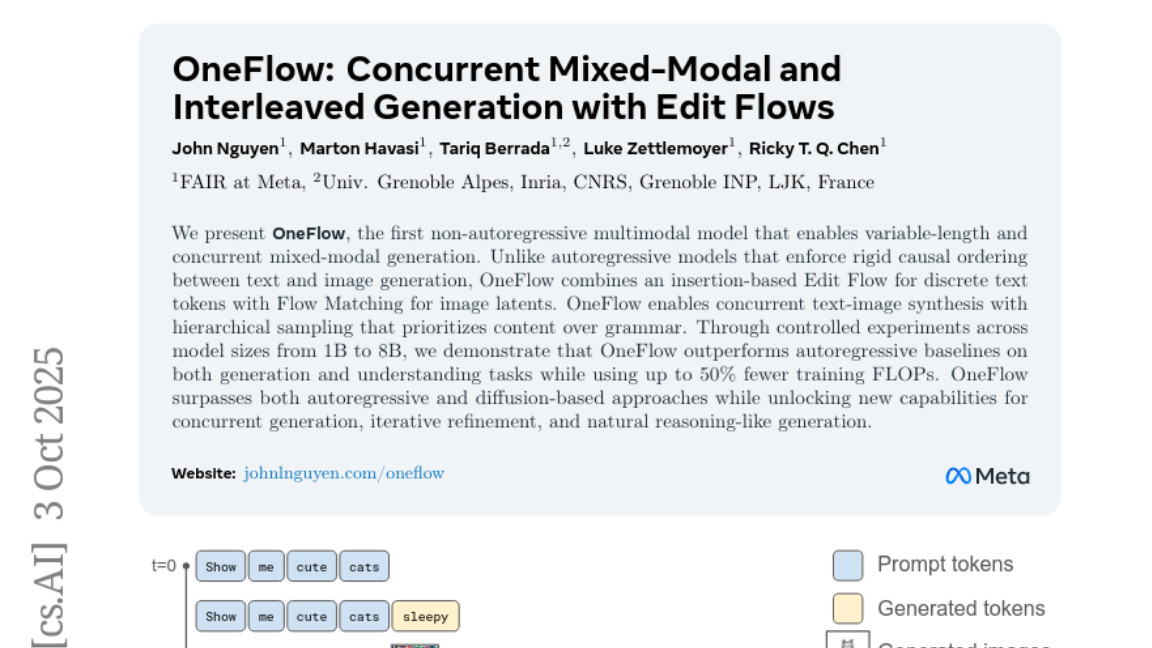Click author name Ricky T. Q. Chen

click(814, 149)
